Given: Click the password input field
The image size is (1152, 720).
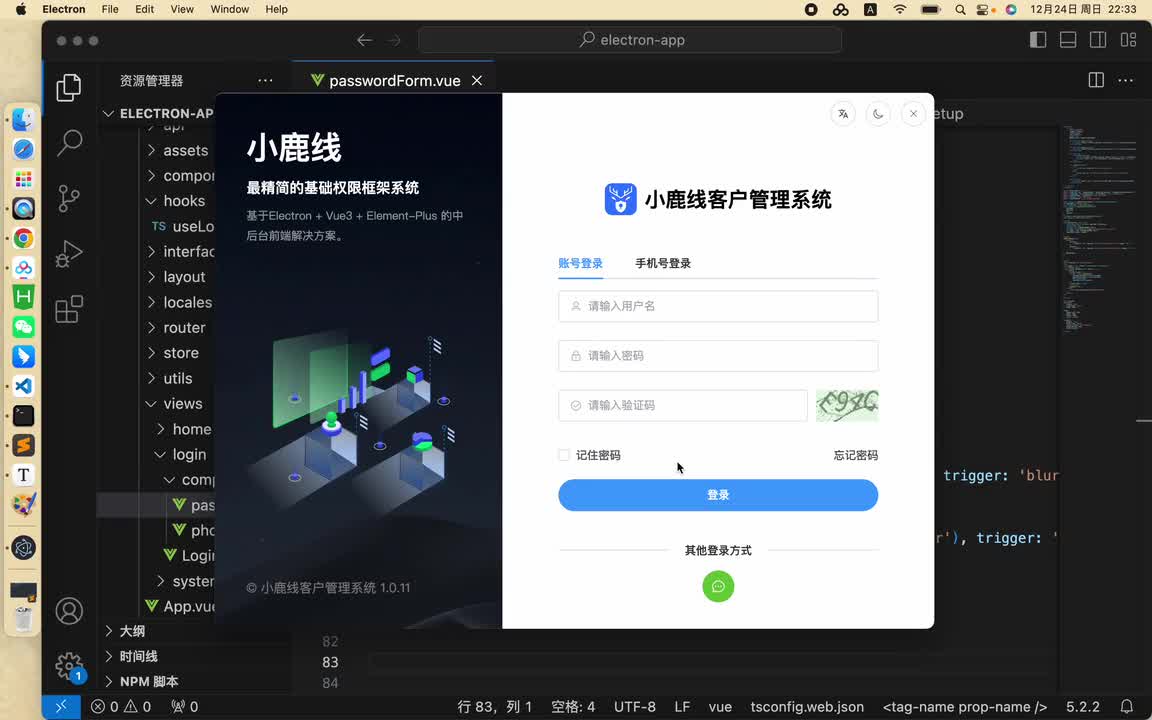Looking at the screenshot, I should (718, 356).
